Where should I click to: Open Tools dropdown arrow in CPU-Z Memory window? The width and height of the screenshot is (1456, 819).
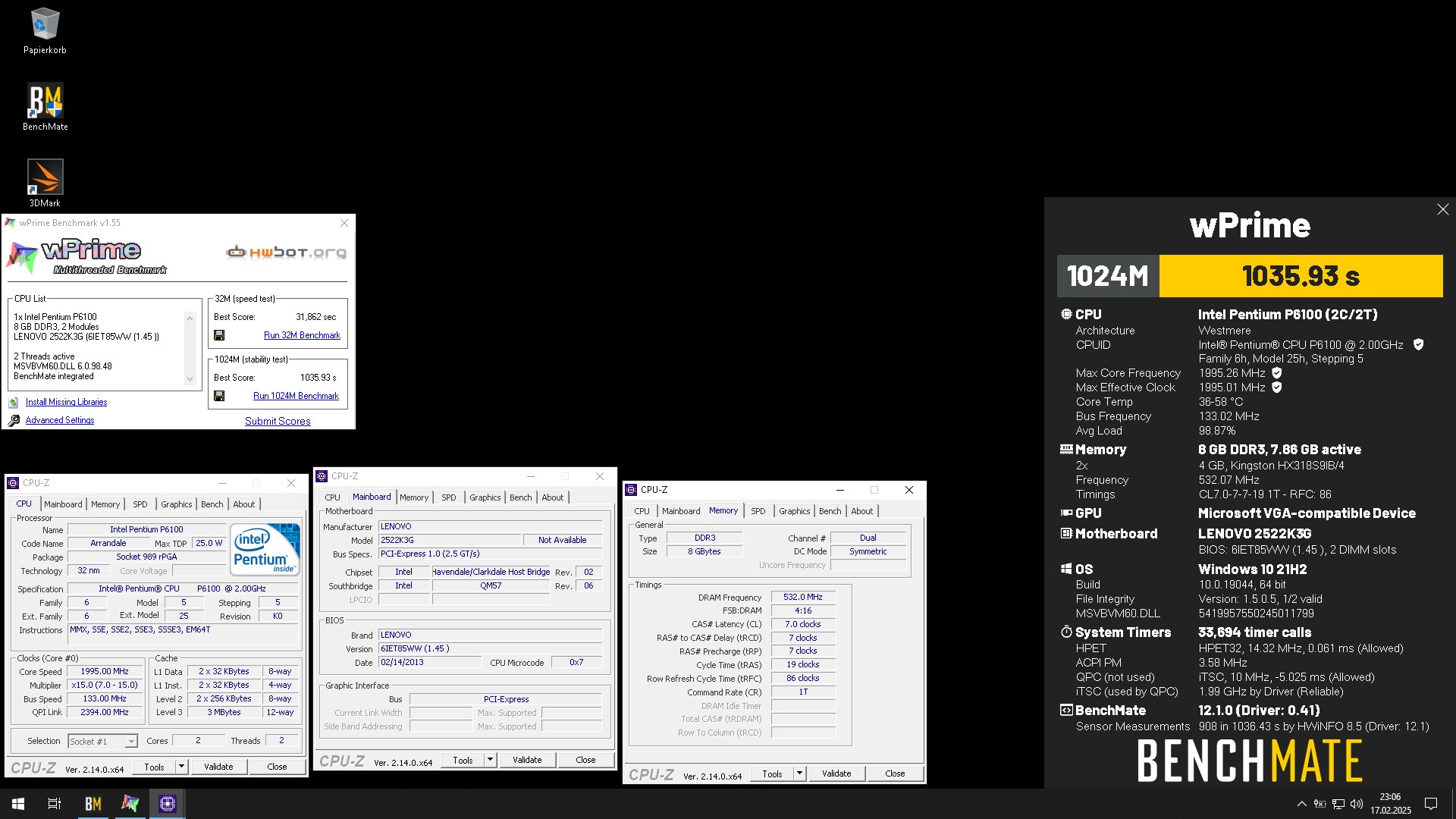click(x=799, y=773)
